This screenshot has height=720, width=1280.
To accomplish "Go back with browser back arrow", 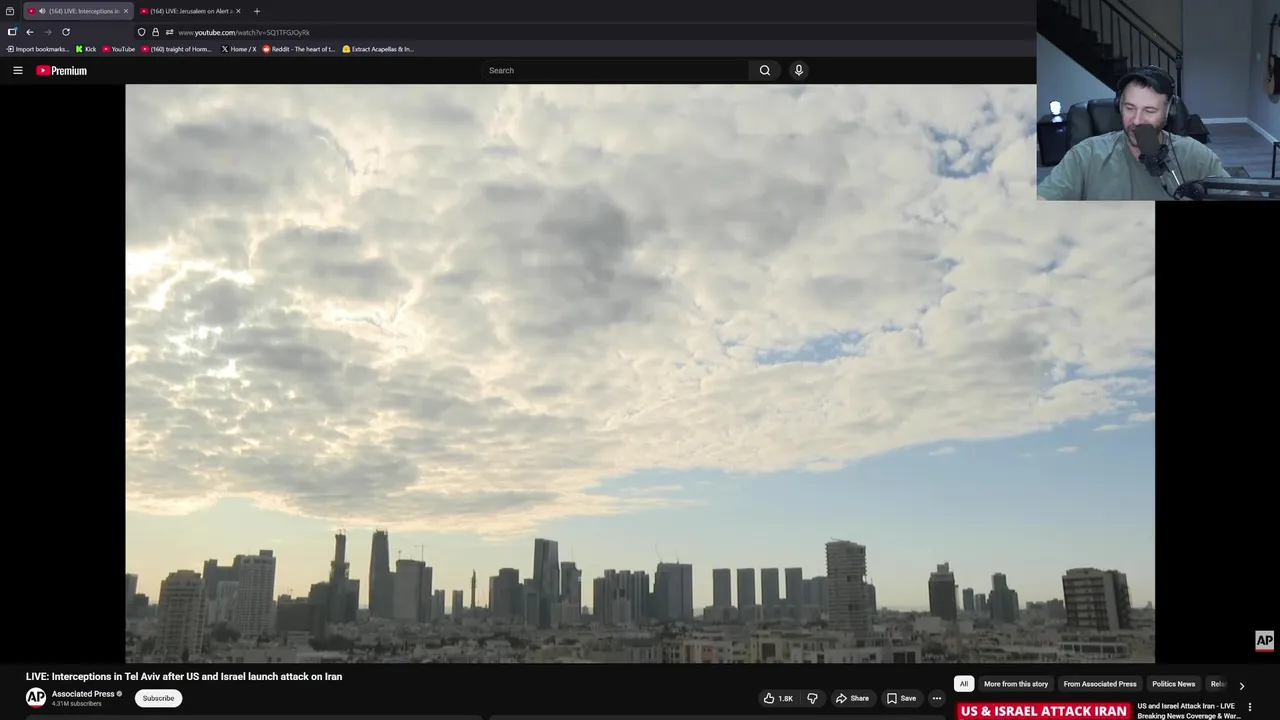I will (30, 32).
